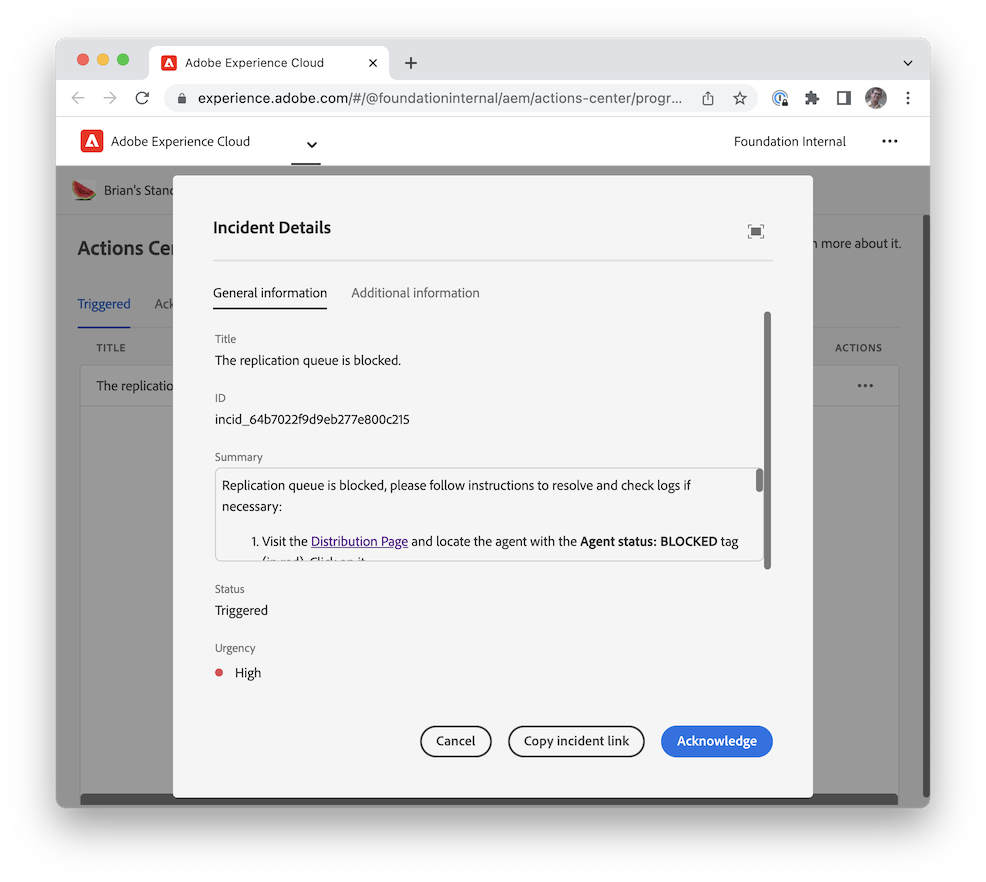
Task: Click the Foundation Internal organization label
Action: (x=789, y=141)
